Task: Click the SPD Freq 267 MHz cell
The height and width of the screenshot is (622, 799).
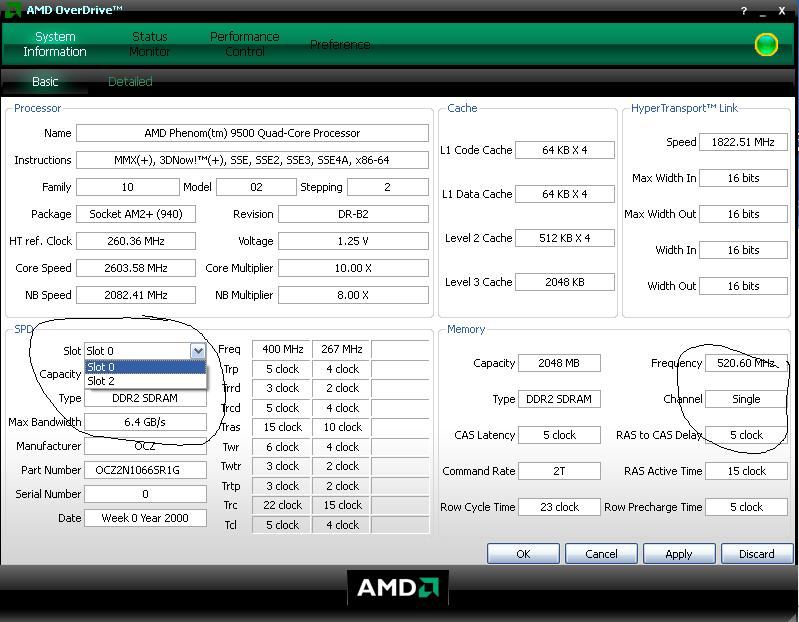Action: click(341, 349)
